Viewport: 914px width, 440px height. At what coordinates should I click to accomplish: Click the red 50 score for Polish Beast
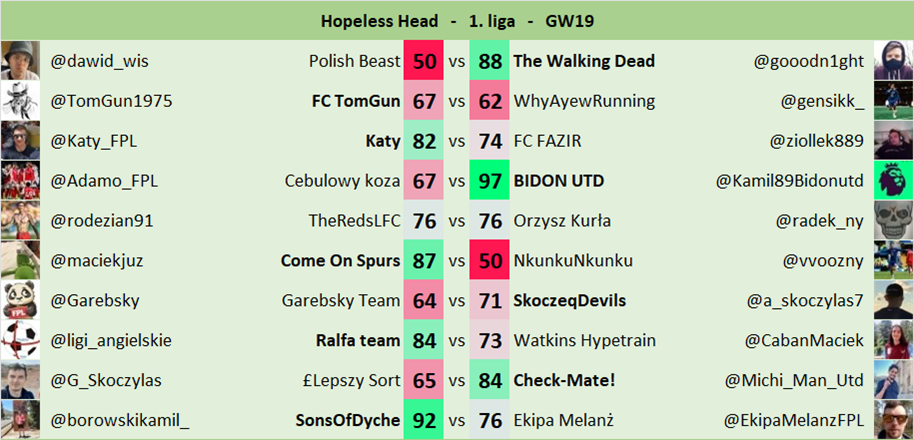(424, 61)
